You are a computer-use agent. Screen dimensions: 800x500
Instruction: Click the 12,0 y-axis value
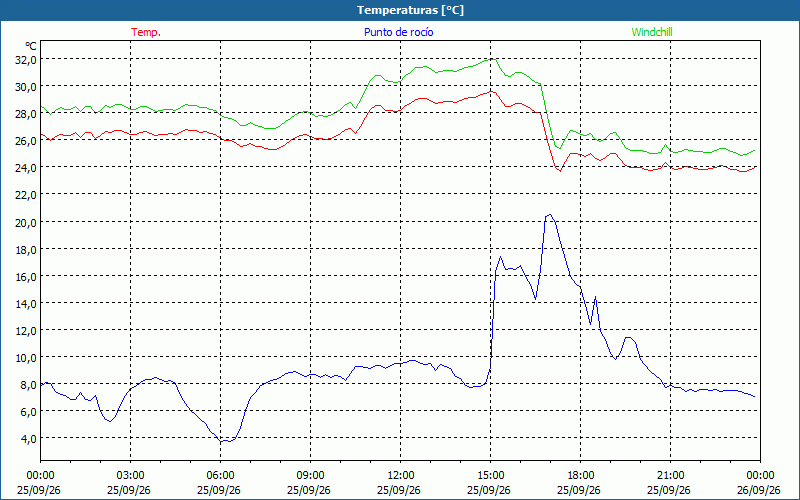point(27,331)
